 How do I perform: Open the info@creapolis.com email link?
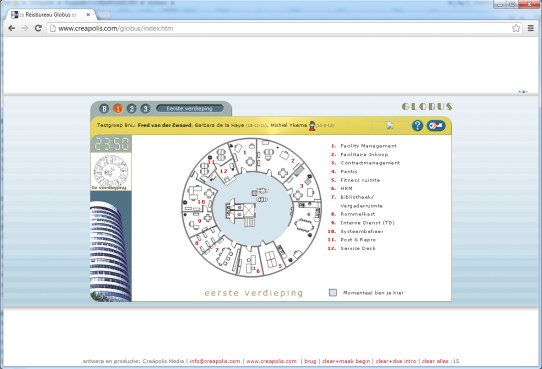215,361
